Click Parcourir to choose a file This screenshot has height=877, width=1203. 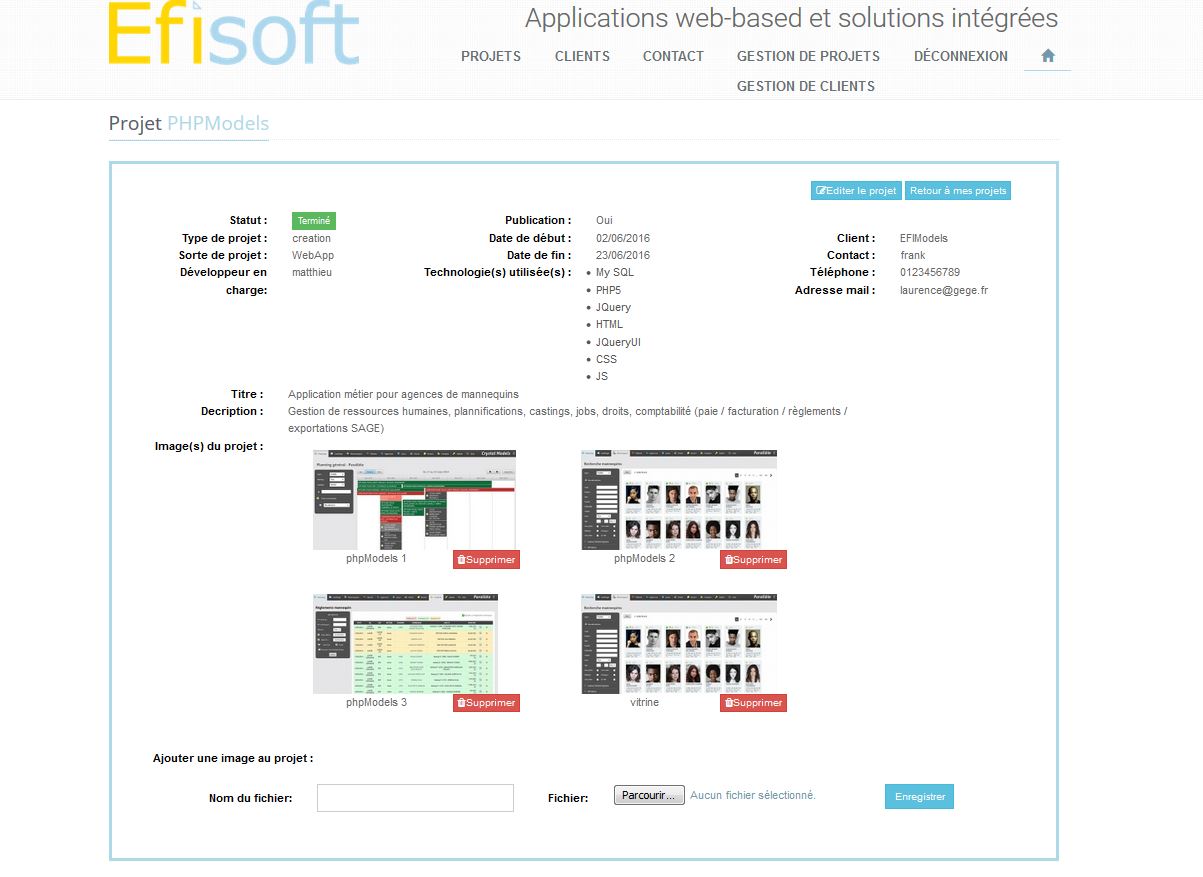pyautogui.click(x=649, y=796)
